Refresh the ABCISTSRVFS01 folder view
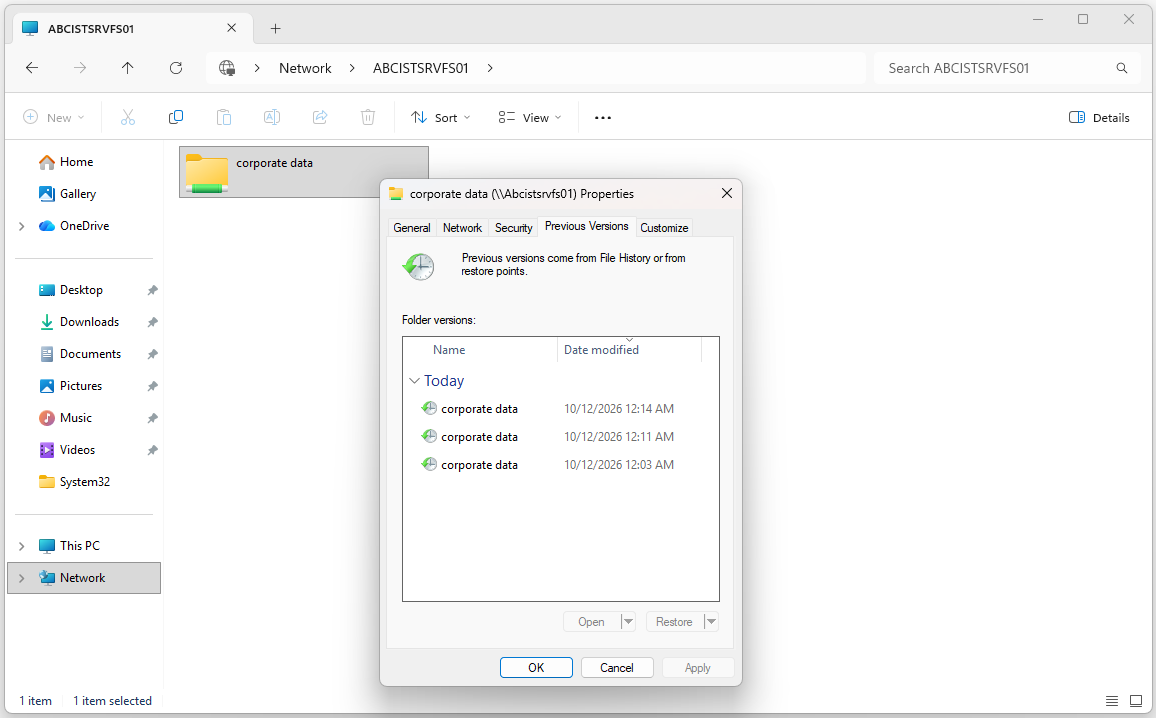 click(175, 68)
